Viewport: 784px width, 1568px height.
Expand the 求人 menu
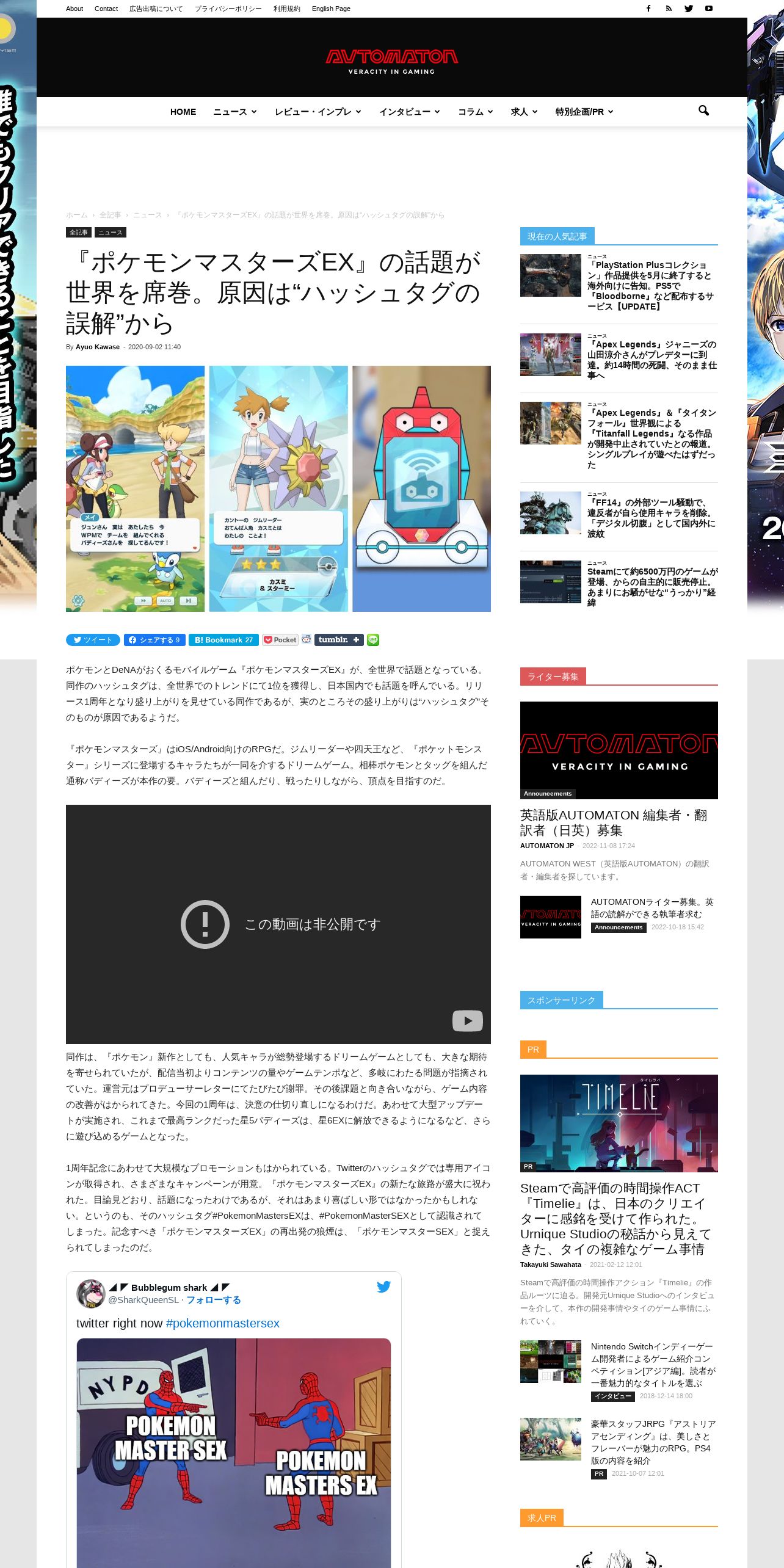pos(524,112)
